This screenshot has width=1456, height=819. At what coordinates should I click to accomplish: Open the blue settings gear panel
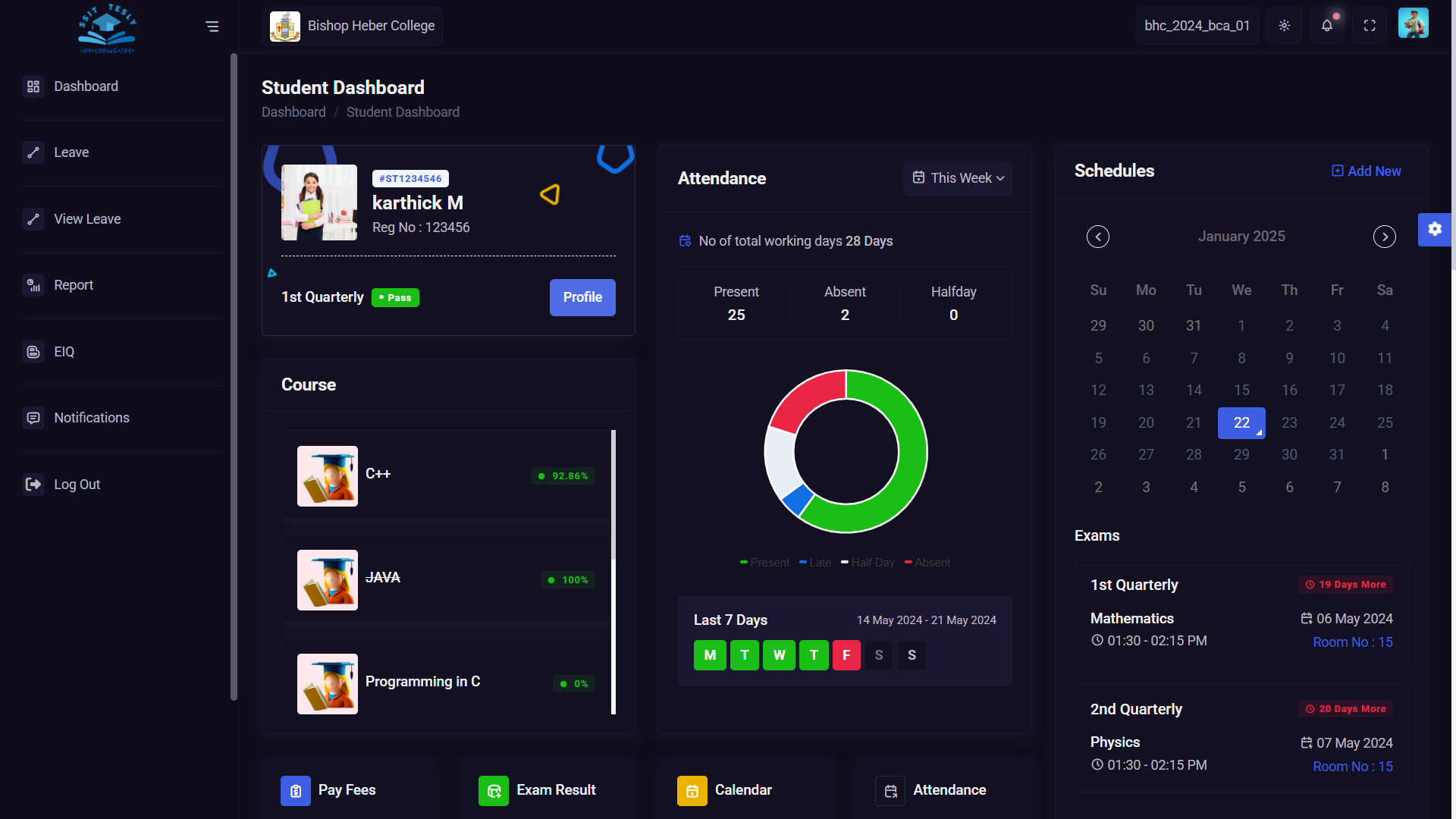click(1435, 229)
